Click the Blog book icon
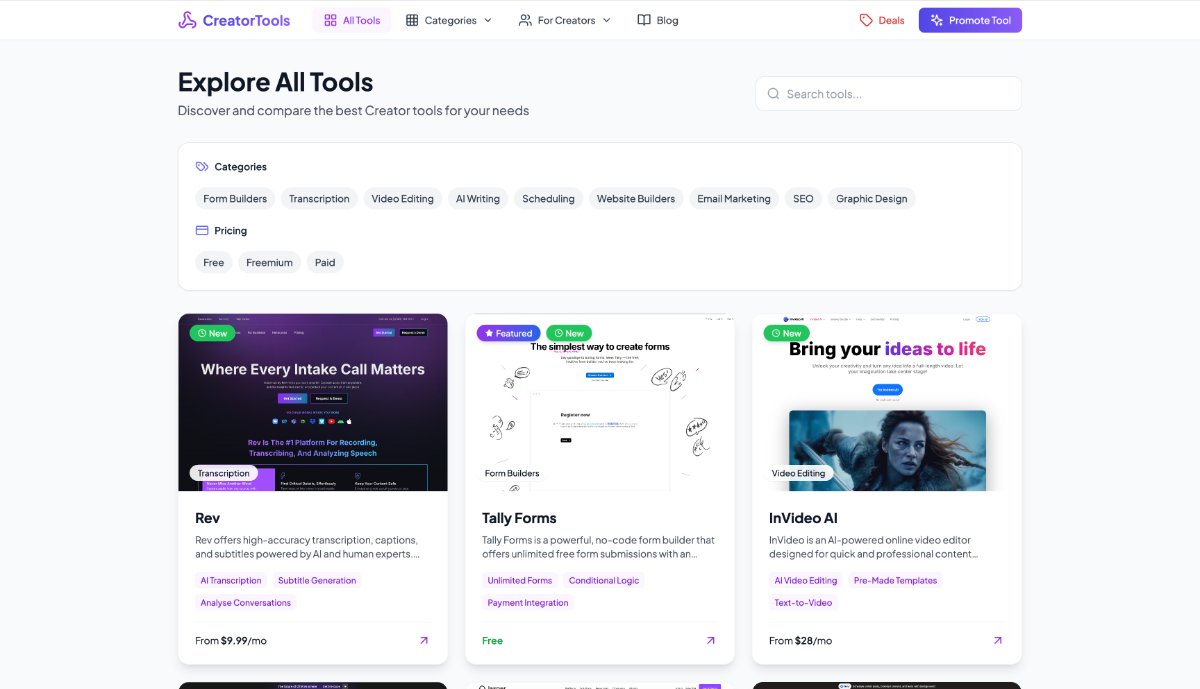This screenshot has width=1200, height=689. coord(644,20)
